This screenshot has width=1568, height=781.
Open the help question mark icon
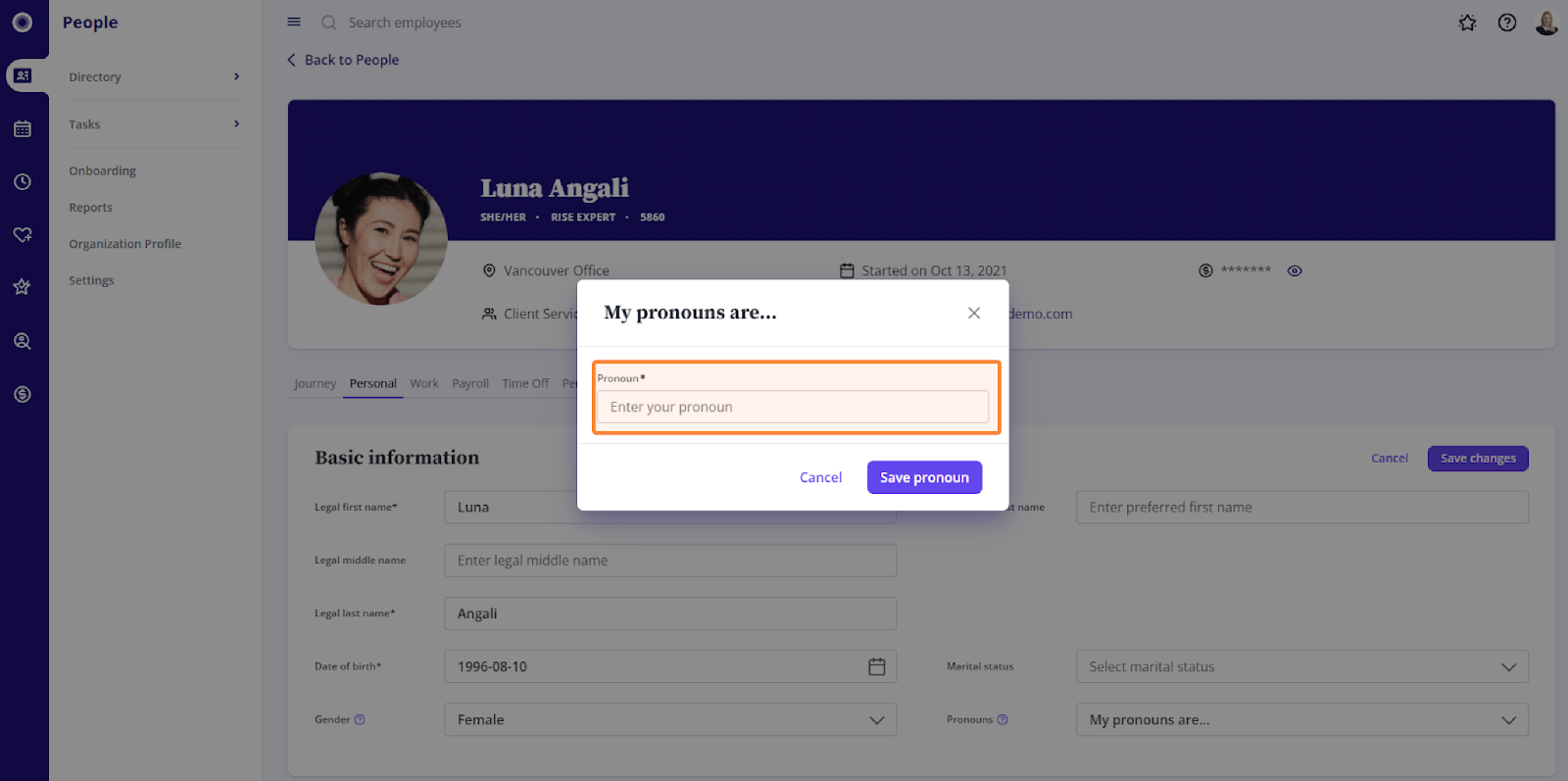pyautogui.click(x=1507, y=23)
